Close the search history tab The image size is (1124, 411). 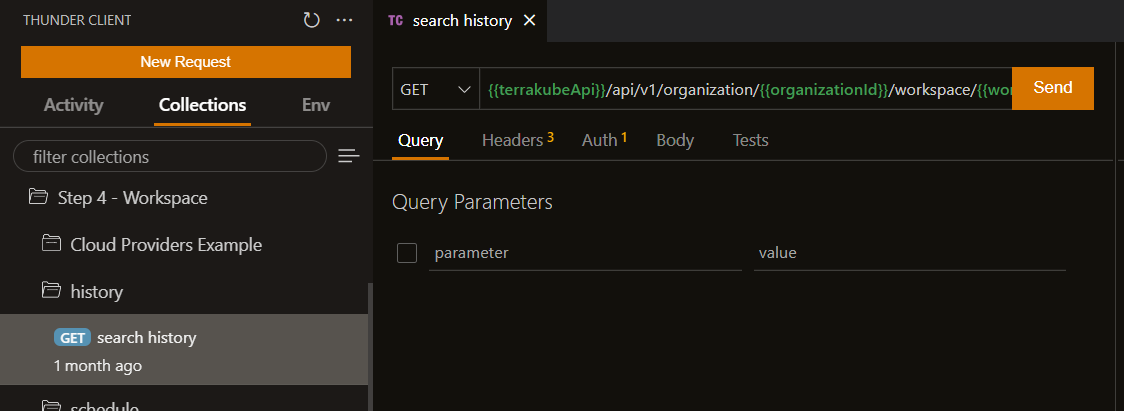pos(529,21)
